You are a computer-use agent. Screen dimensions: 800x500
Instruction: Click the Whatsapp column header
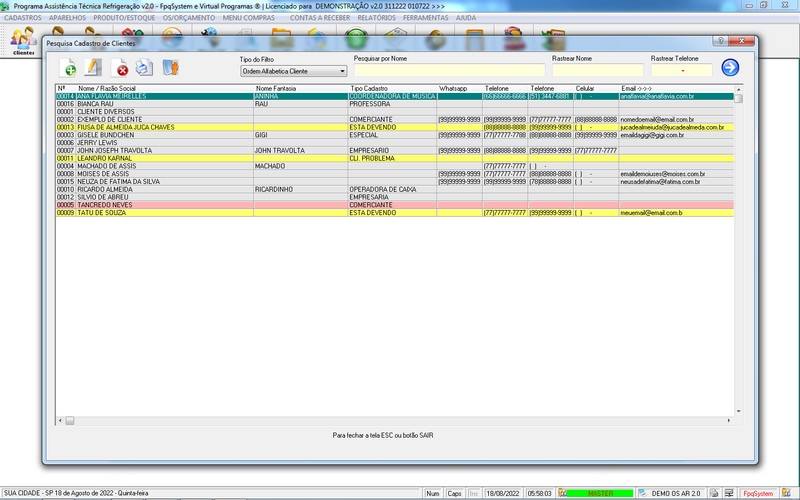click(453, 88)
